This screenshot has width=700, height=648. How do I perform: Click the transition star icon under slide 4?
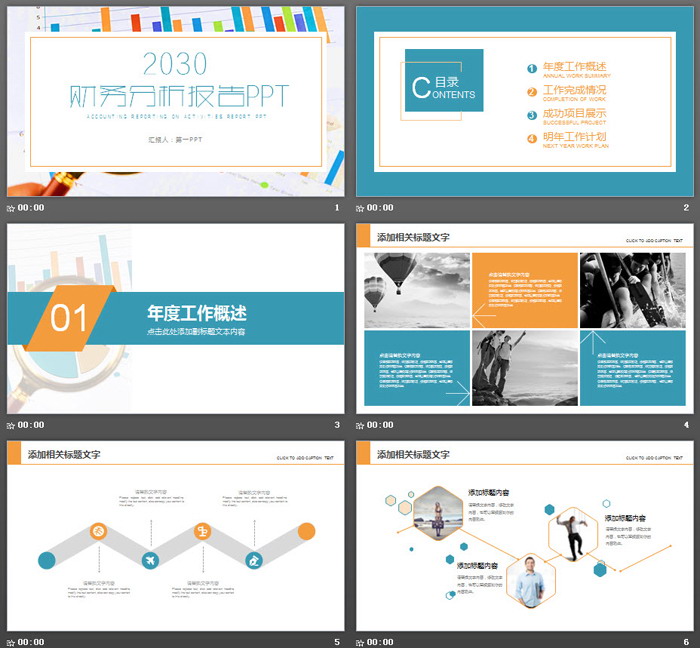pos(361,425)
